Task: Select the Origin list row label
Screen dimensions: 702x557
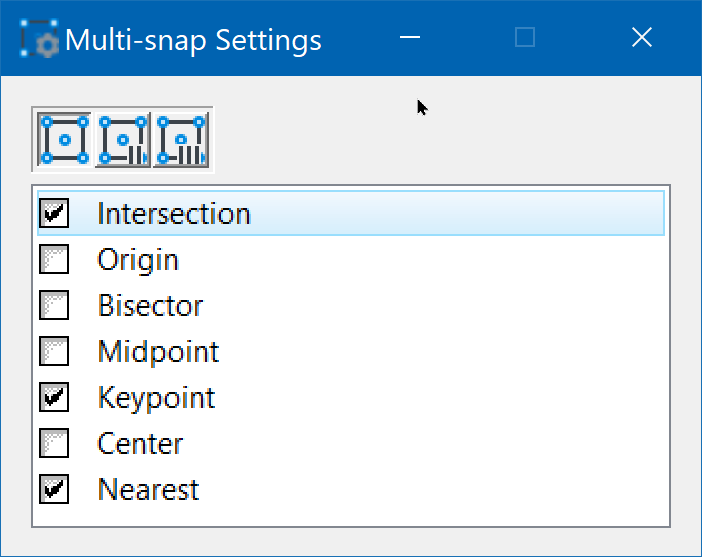Action: tap(138, 260)
